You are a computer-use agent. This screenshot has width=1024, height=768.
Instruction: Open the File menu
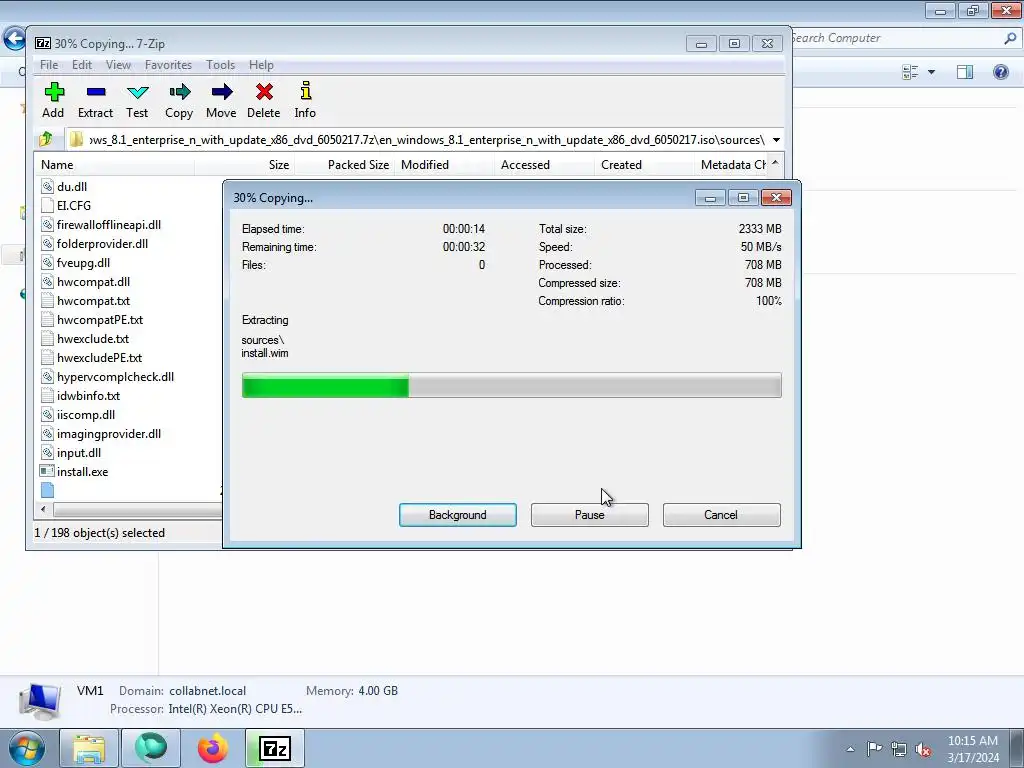tap(49, 65)
